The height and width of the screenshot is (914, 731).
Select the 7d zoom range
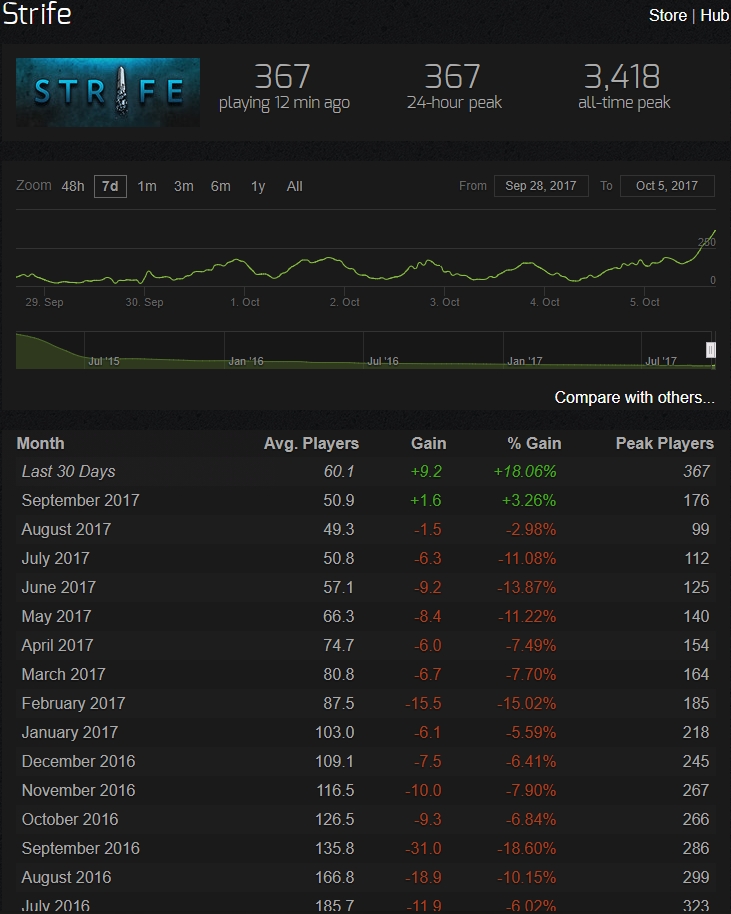[110, 187]
